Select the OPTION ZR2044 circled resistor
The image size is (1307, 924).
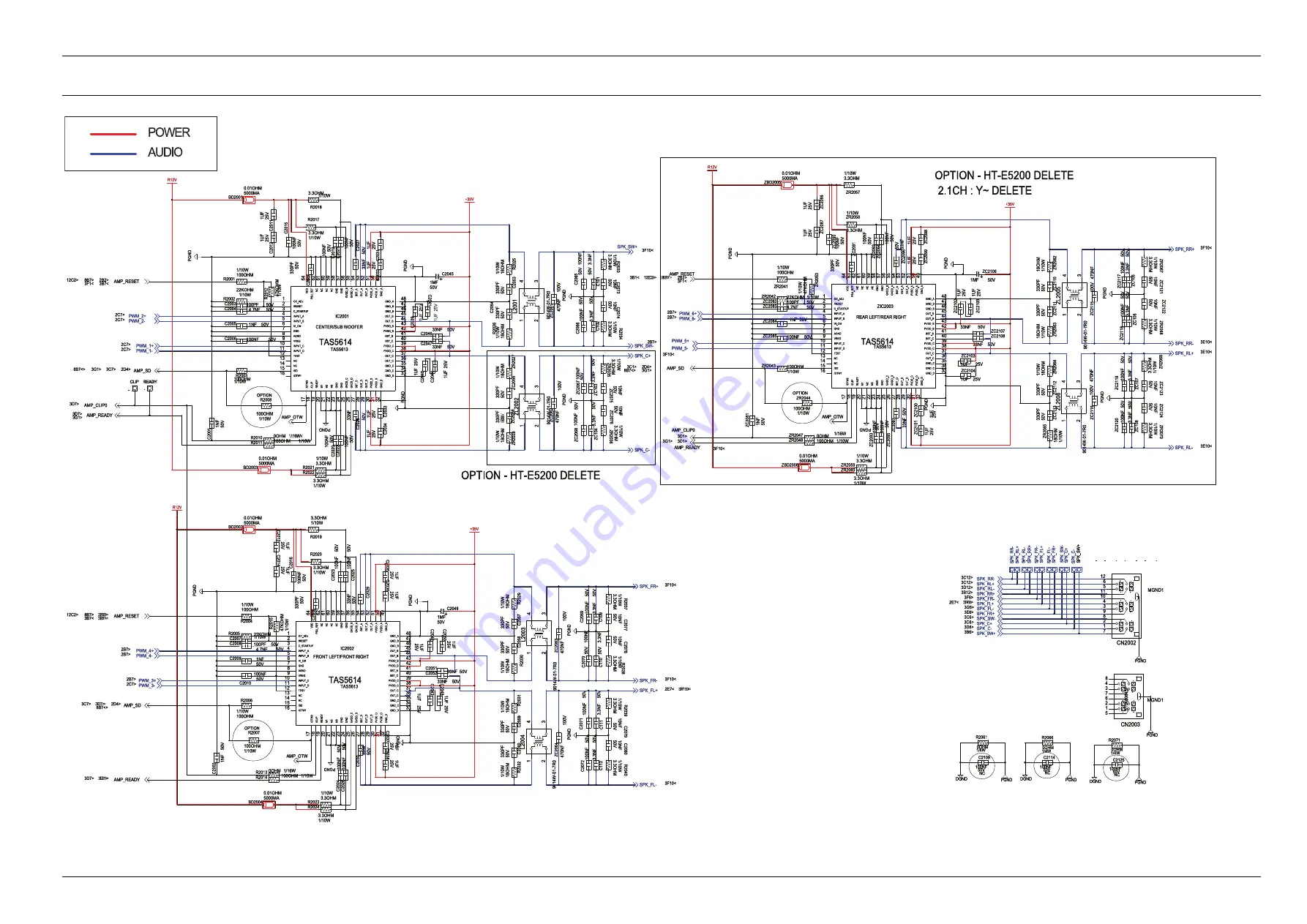802,404
